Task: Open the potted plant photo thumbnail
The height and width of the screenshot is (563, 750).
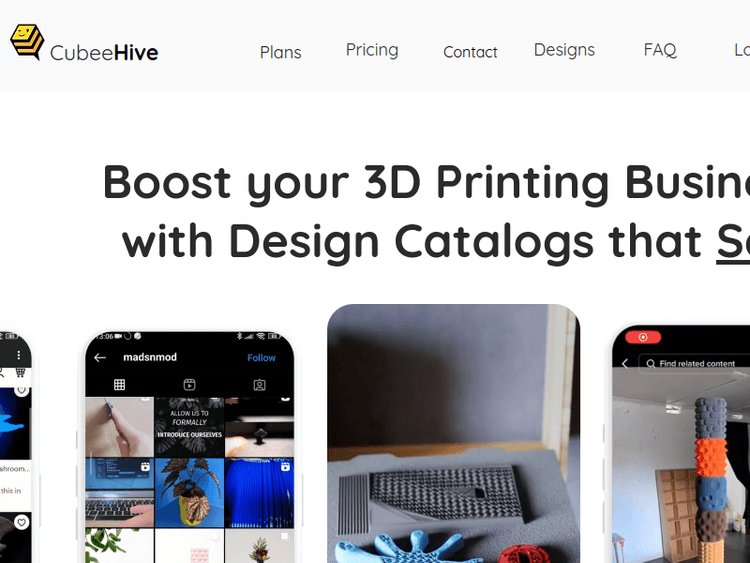Action: [x=189, y=493]
